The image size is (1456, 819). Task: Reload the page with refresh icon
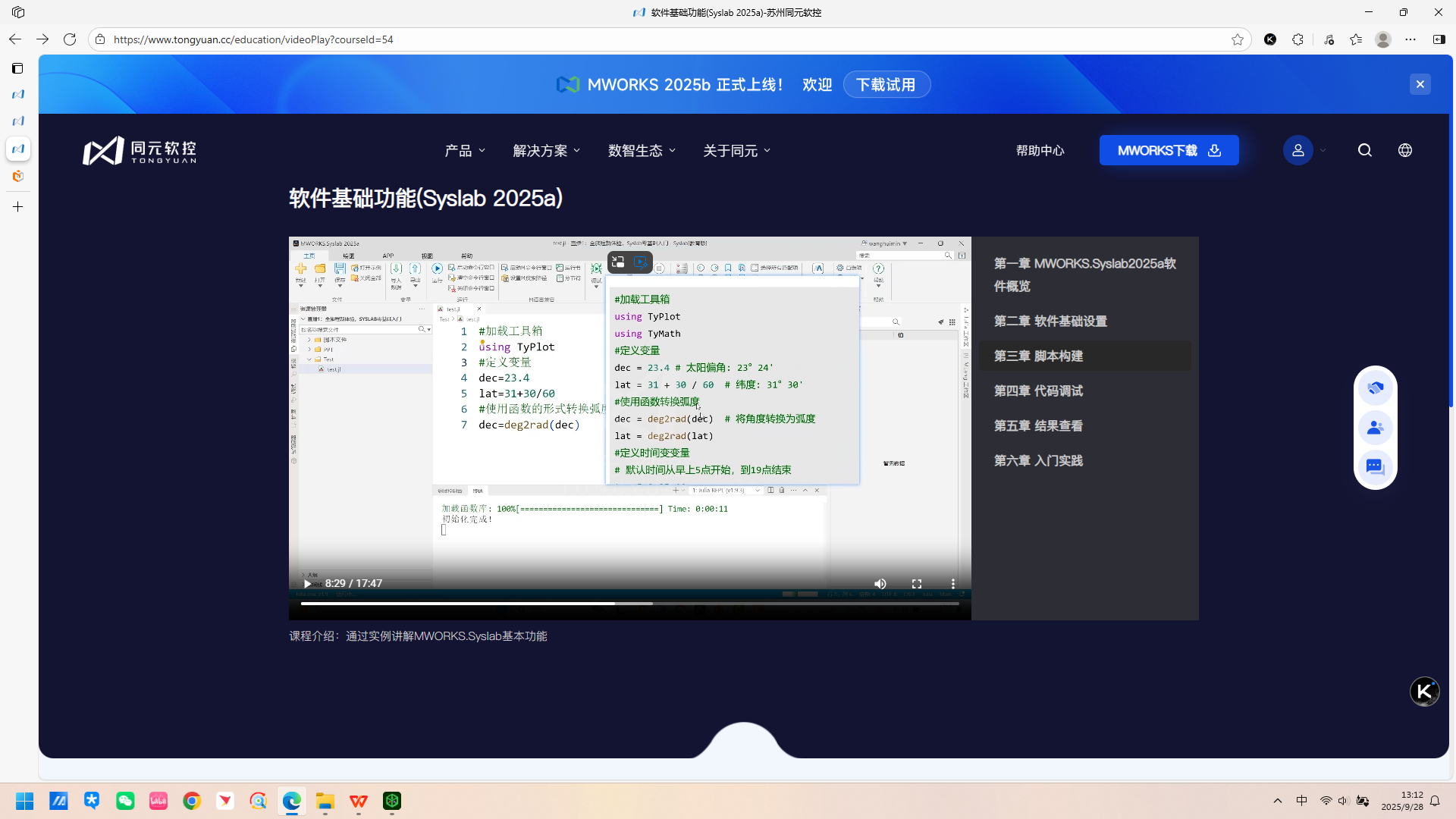pyautogui.click(x=70, y=39)
